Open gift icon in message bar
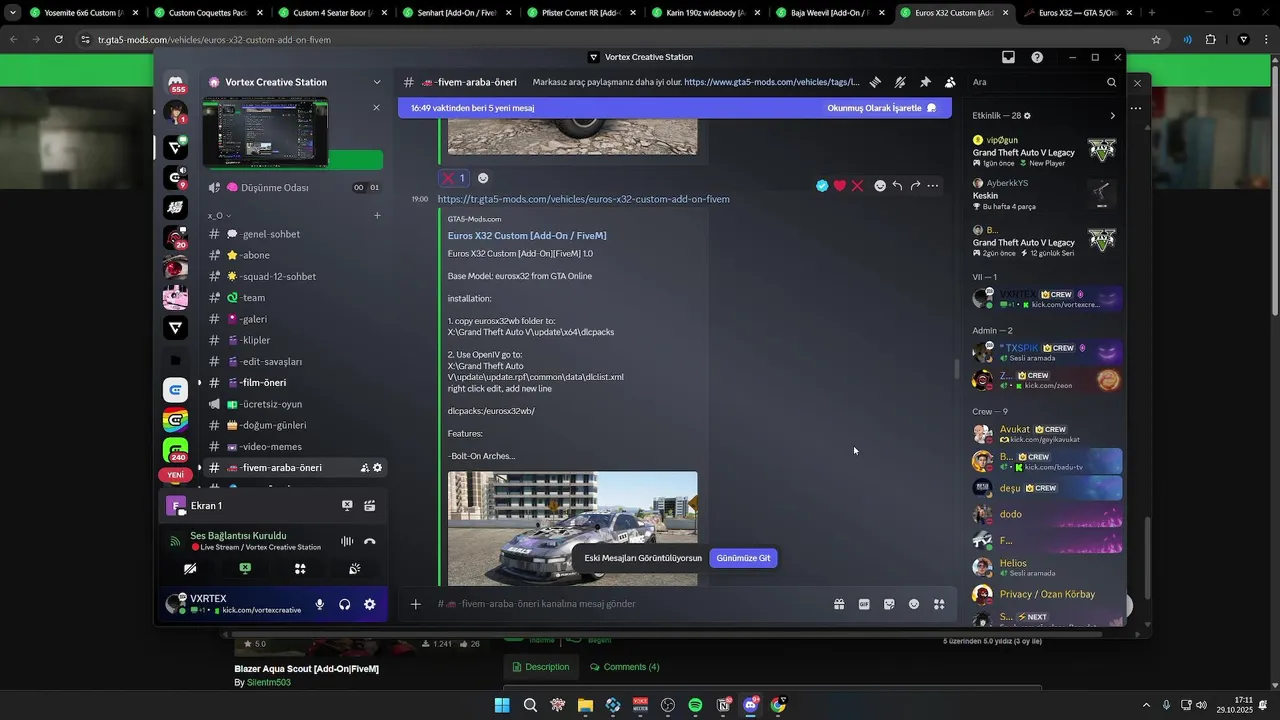The height and width of the screenshot is (720, 1280). pyautogui.click(x=839, y=604)
